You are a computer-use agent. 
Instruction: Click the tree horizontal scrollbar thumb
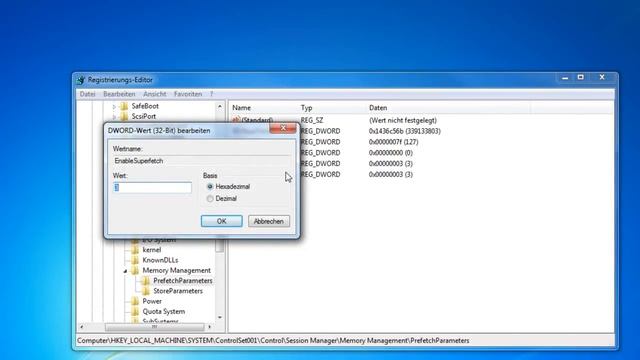[x=154, y=327]
